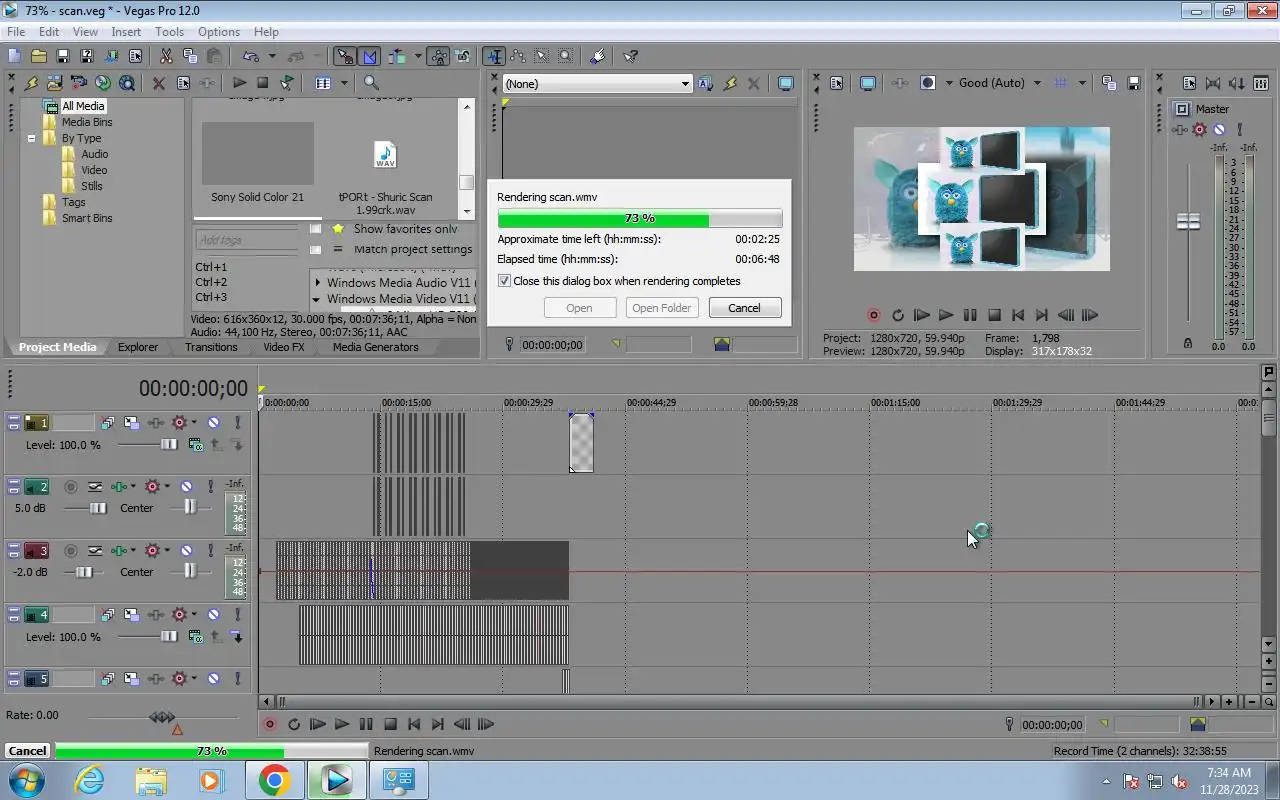Click the Extract Audio from CD icon

tap(102, 83)
